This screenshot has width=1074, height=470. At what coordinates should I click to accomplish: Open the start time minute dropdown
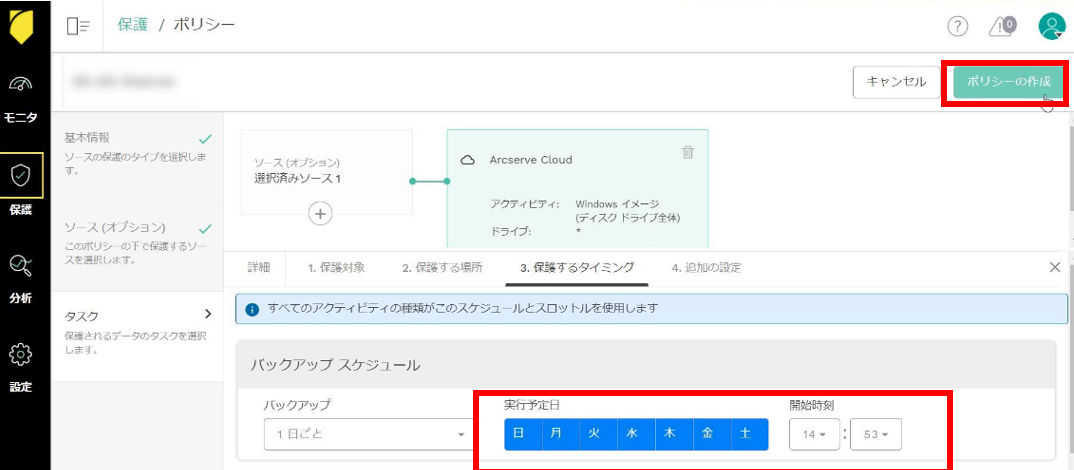point(876,435)
